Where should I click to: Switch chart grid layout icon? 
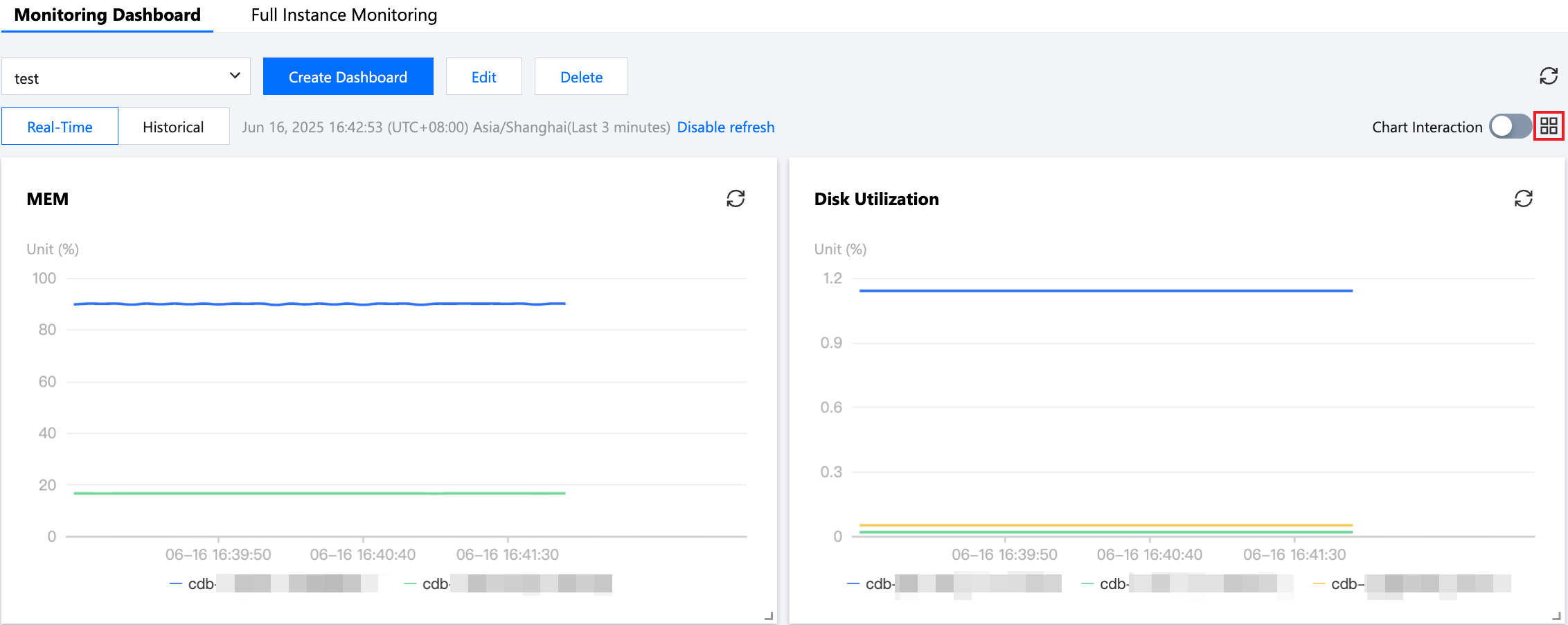click(1549, 126)
